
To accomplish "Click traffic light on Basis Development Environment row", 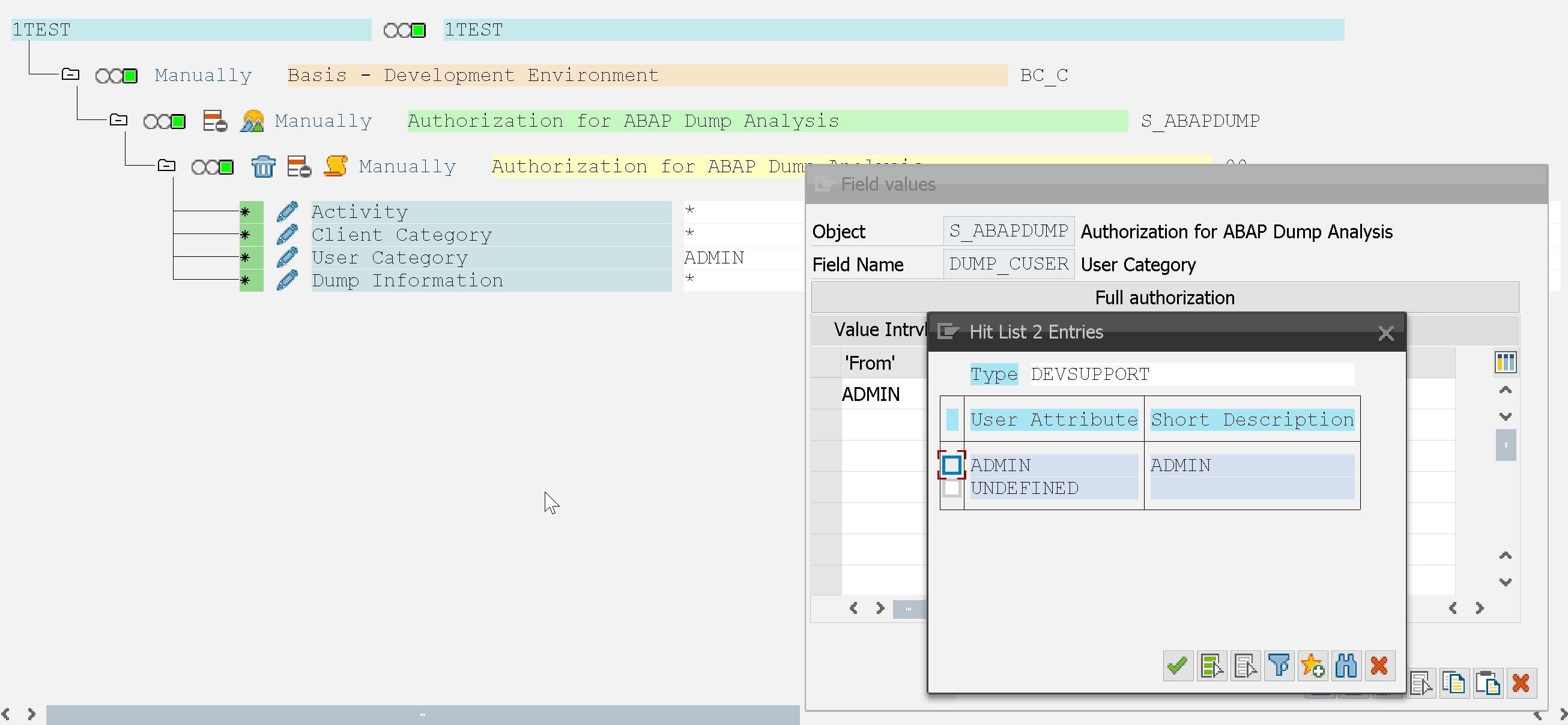I will coord(117,76).
